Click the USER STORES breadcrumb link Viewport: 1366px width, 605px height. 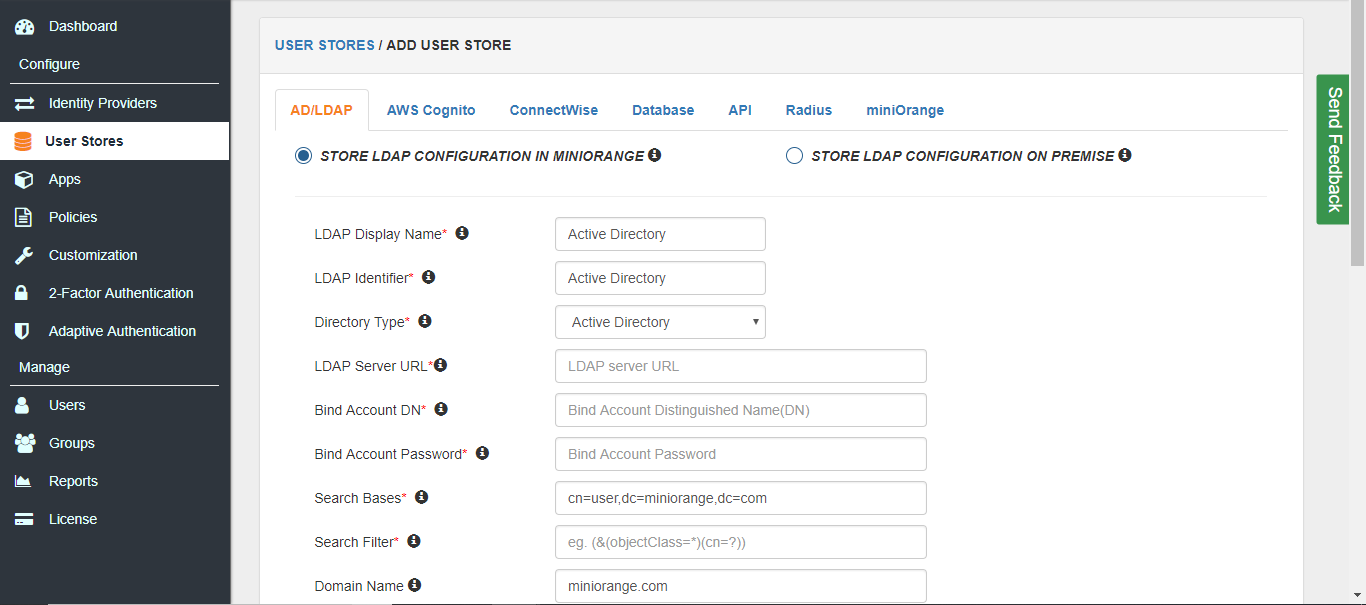click(x=325, y=45)
